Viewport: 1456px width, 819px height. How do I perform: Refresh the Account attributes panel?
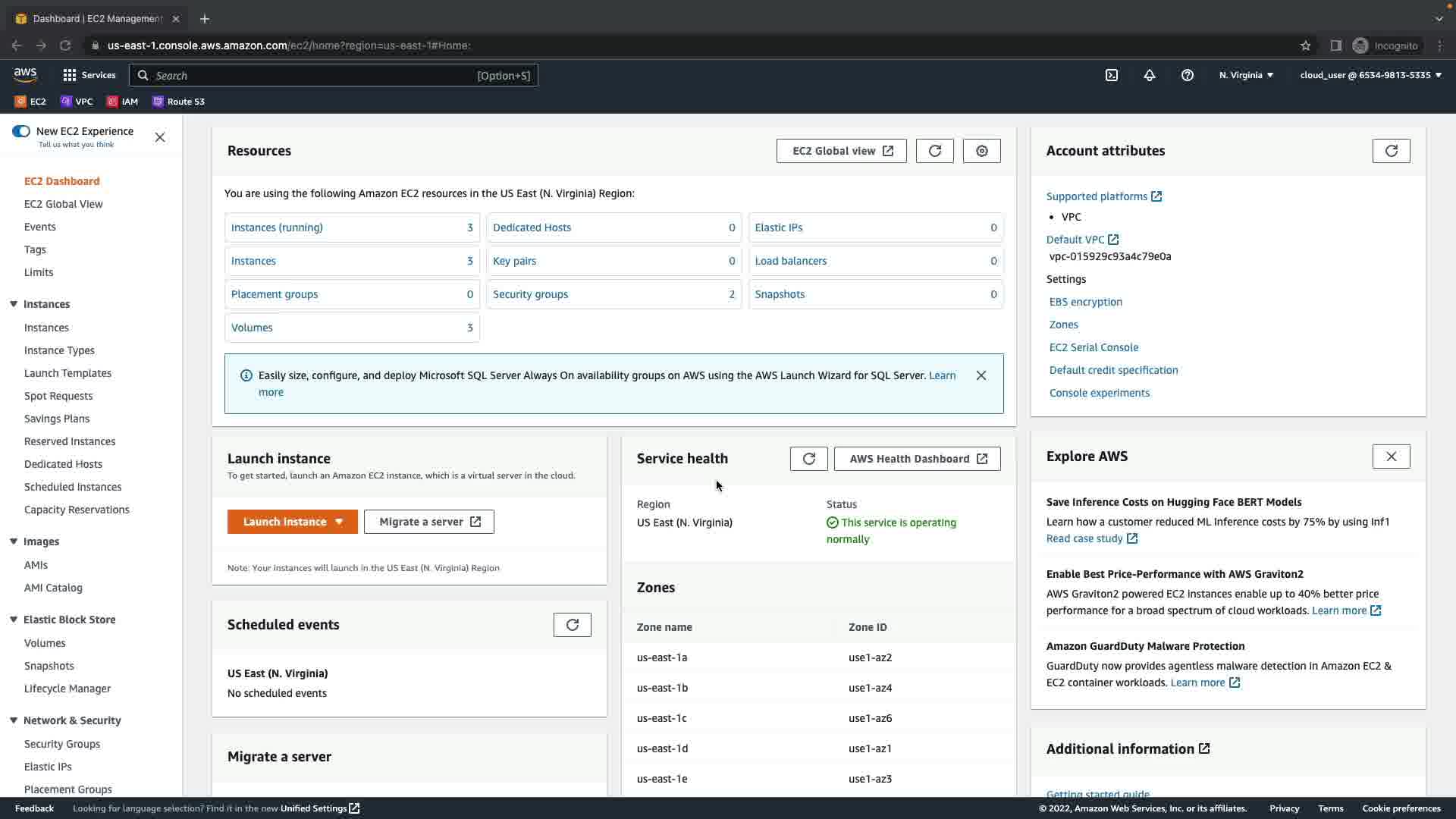tap(1391, 151)
